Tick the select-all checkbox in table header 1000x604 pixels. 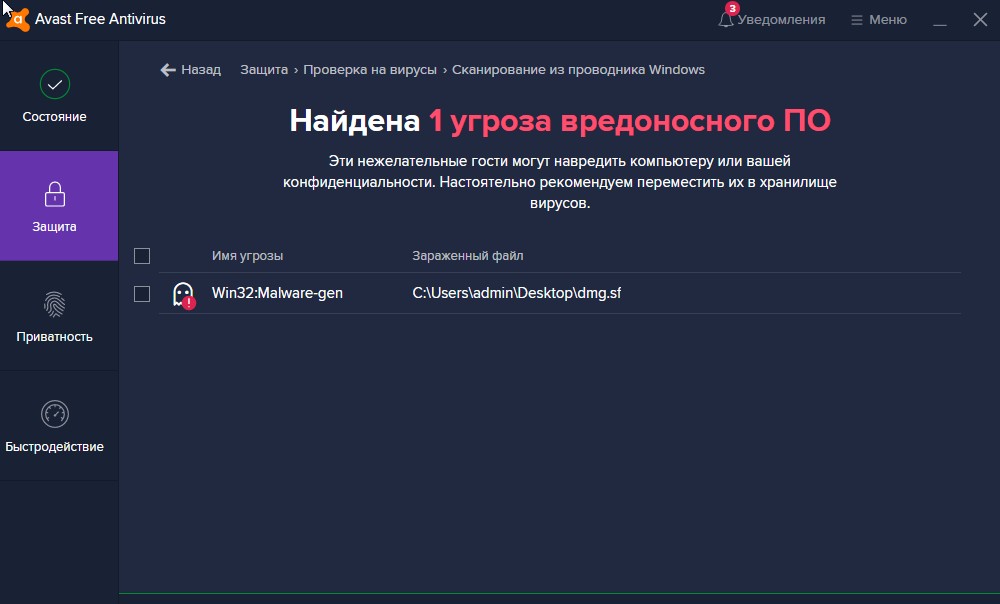coord(142,256)
